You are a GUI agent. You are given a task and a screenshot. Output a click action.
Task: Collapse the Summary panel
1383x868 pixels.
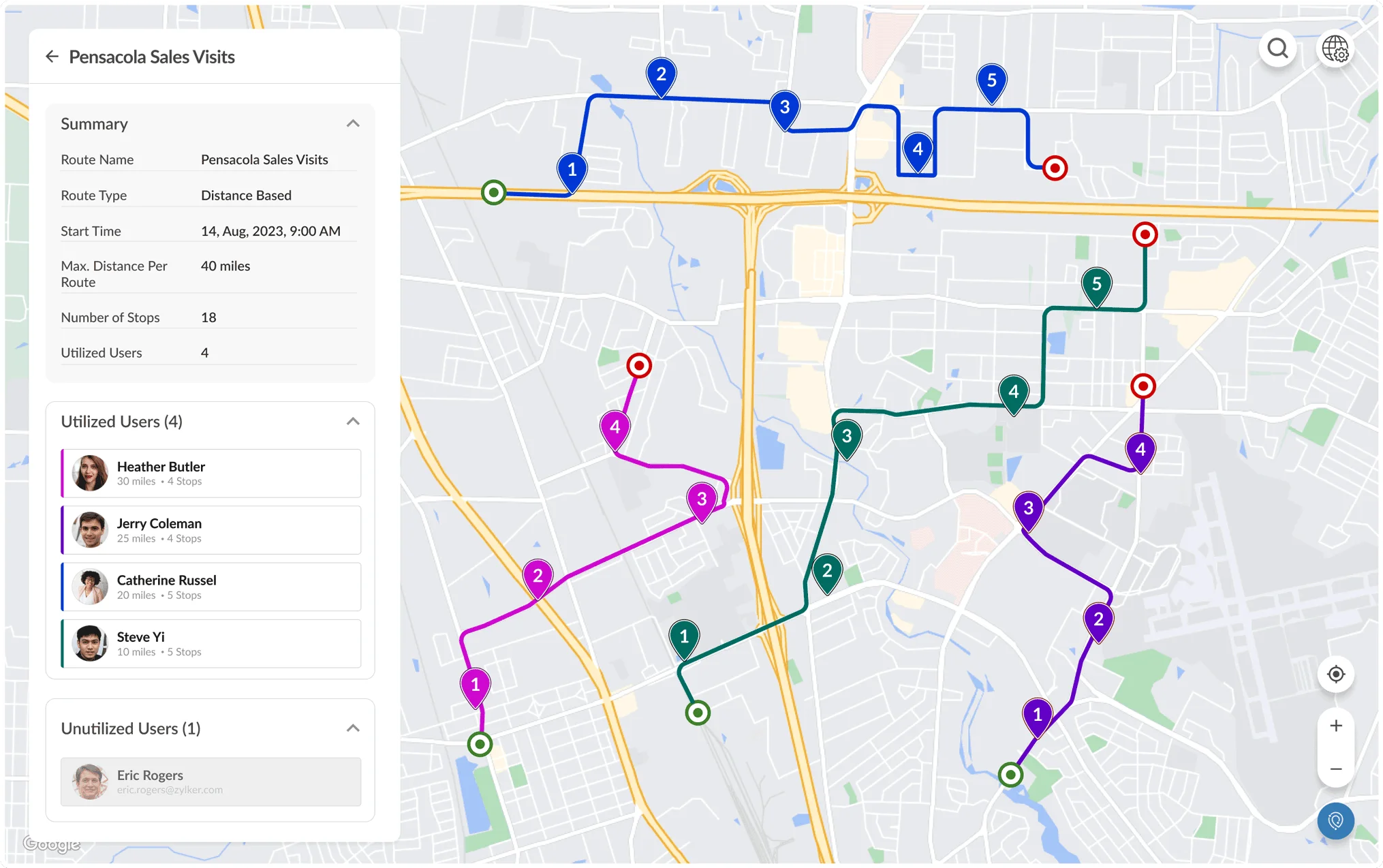click(x=354, y=123)
